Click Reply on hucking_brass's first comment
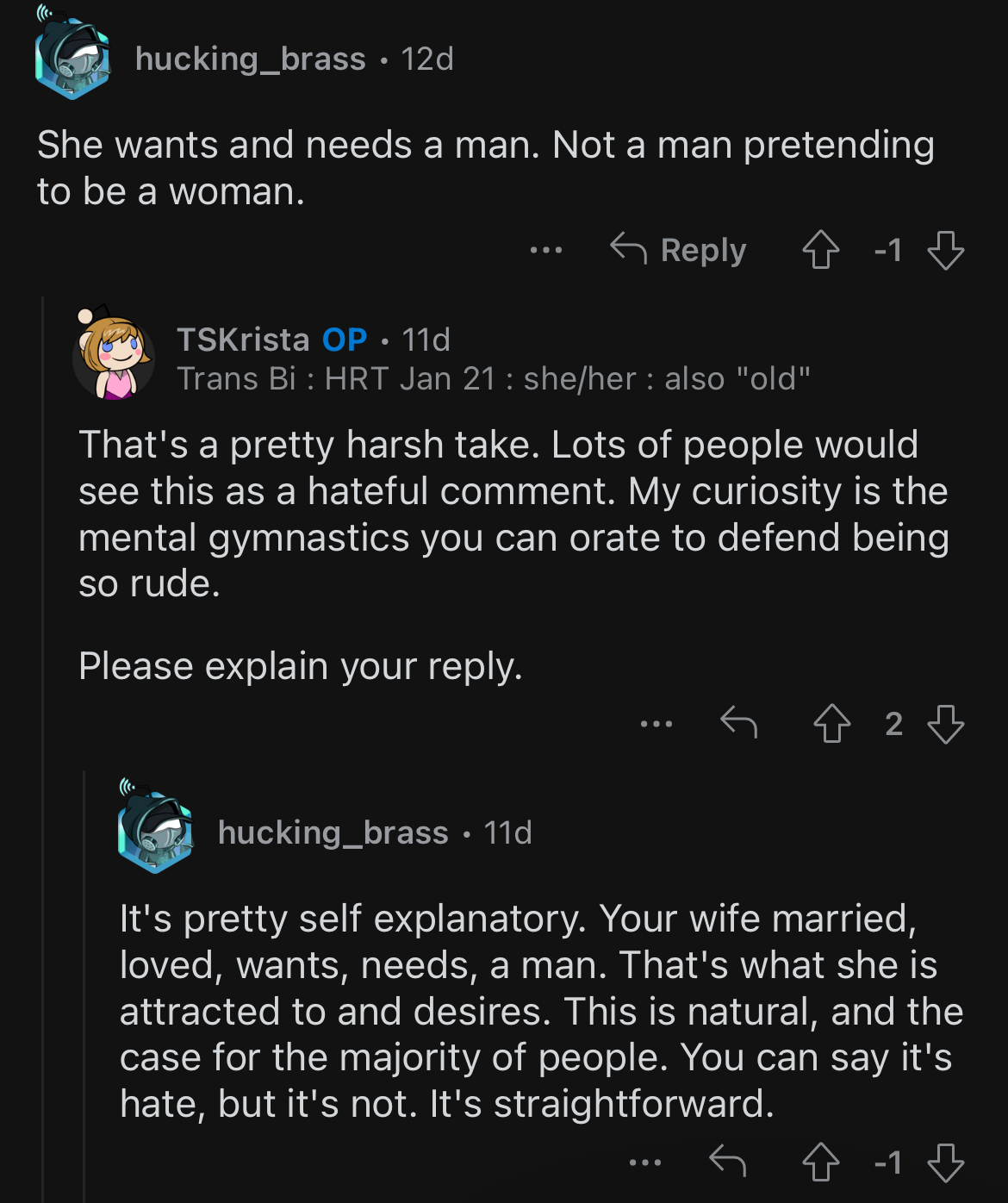 coord(678,250)
